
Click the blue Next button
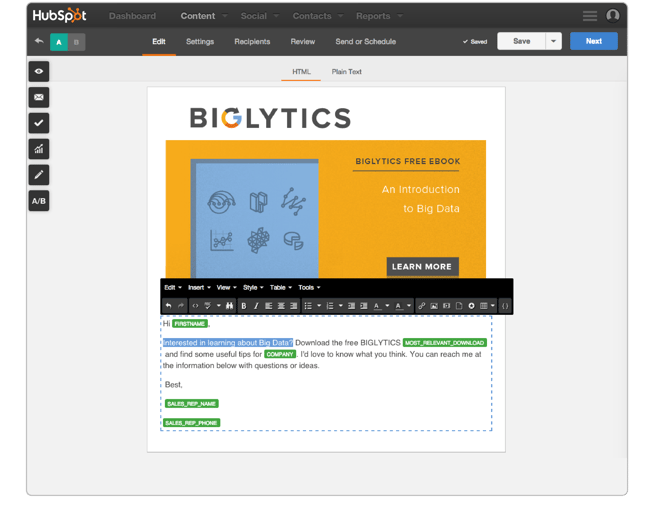594,41
